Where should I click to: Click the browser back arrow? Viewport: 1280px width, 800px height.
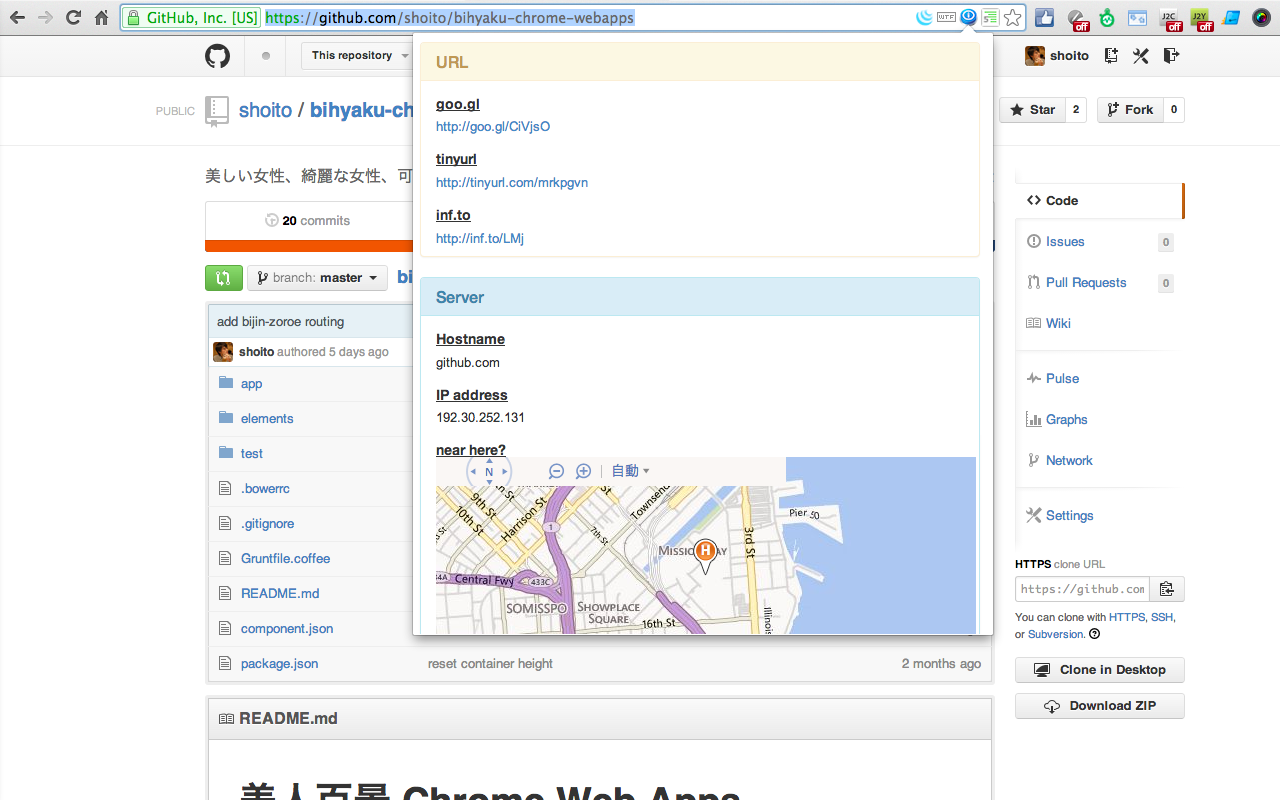[17, 18]
